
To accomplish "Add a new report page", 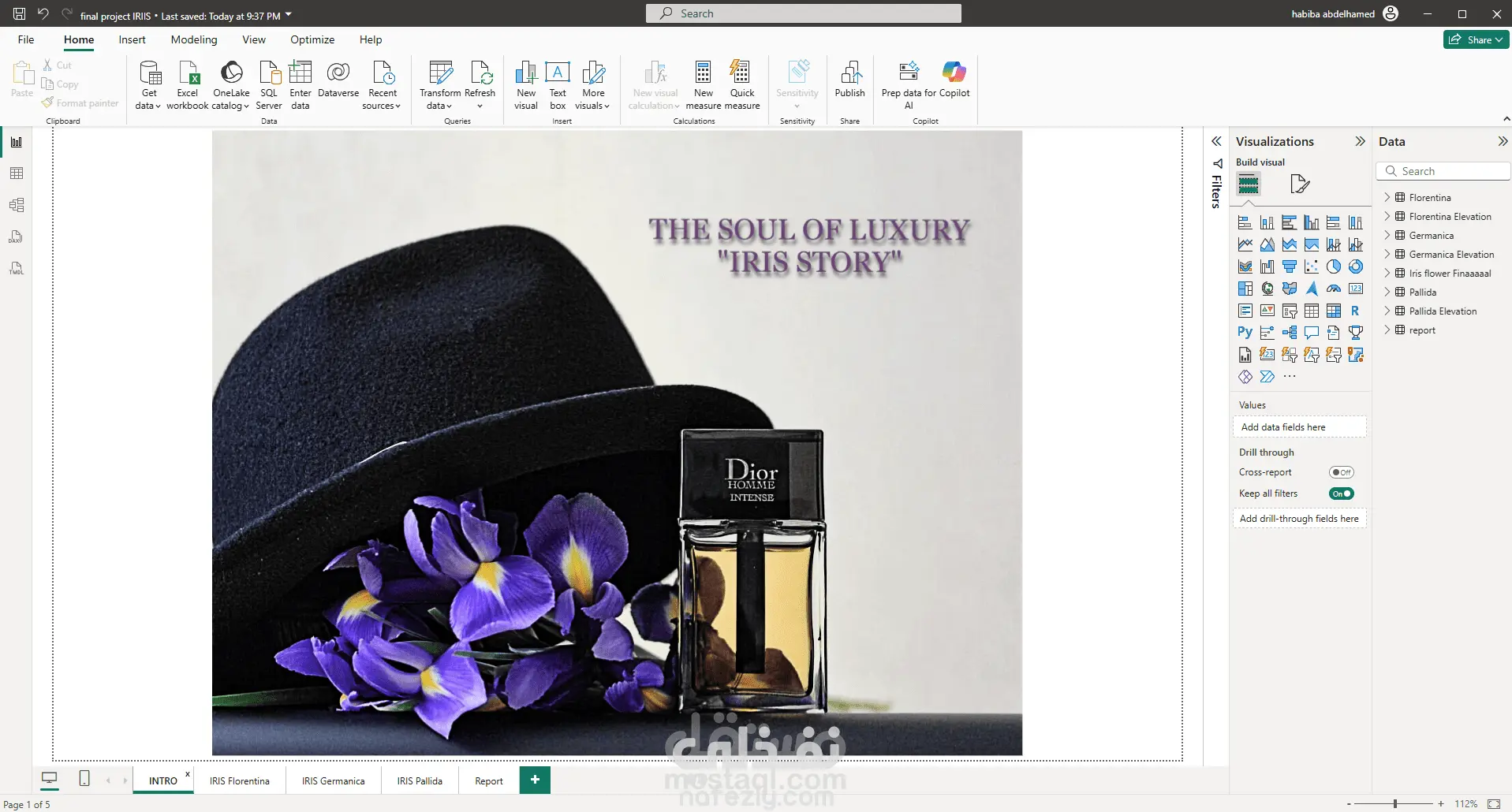I will click(535, 780).
